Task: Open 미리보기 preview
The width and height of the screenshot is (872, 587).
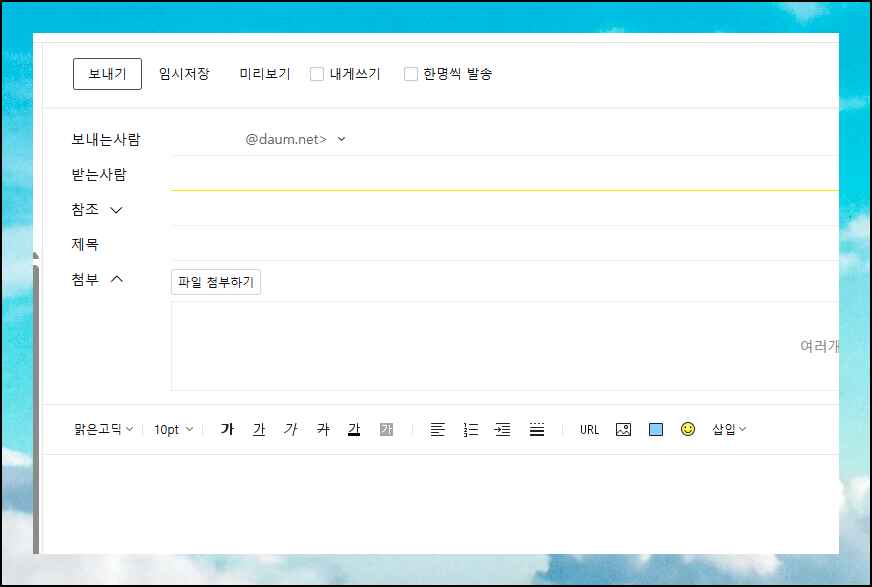Action: point(265,74)
